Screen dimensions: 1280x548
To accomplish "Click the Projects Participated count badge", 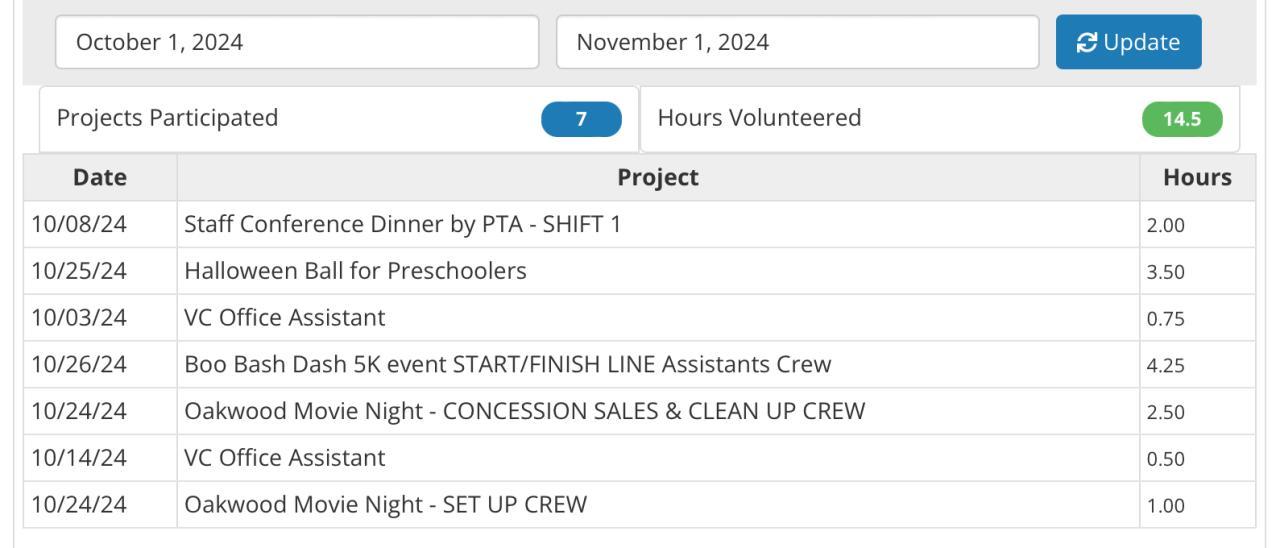I will pos(581,119).
